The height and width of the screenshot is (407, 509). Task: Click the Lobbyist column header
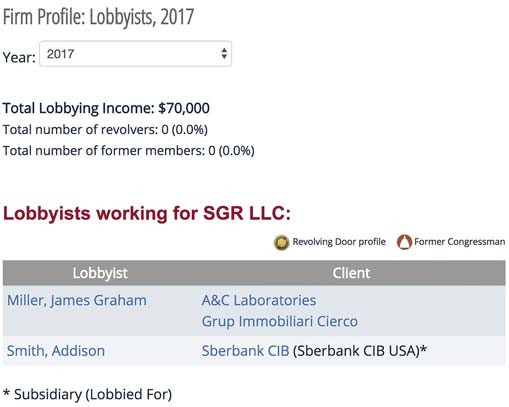click(100, 273)
